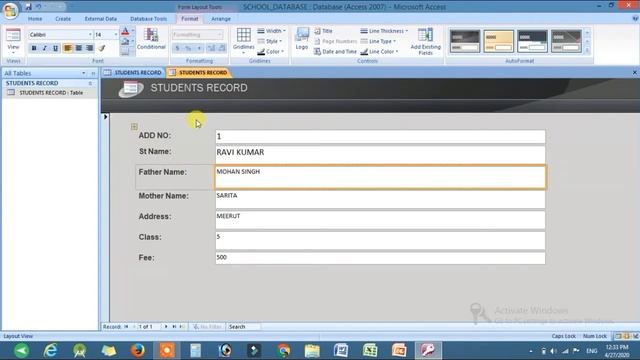Click Add Existing Fields
The image size is (640, 360).
(426, 41)
